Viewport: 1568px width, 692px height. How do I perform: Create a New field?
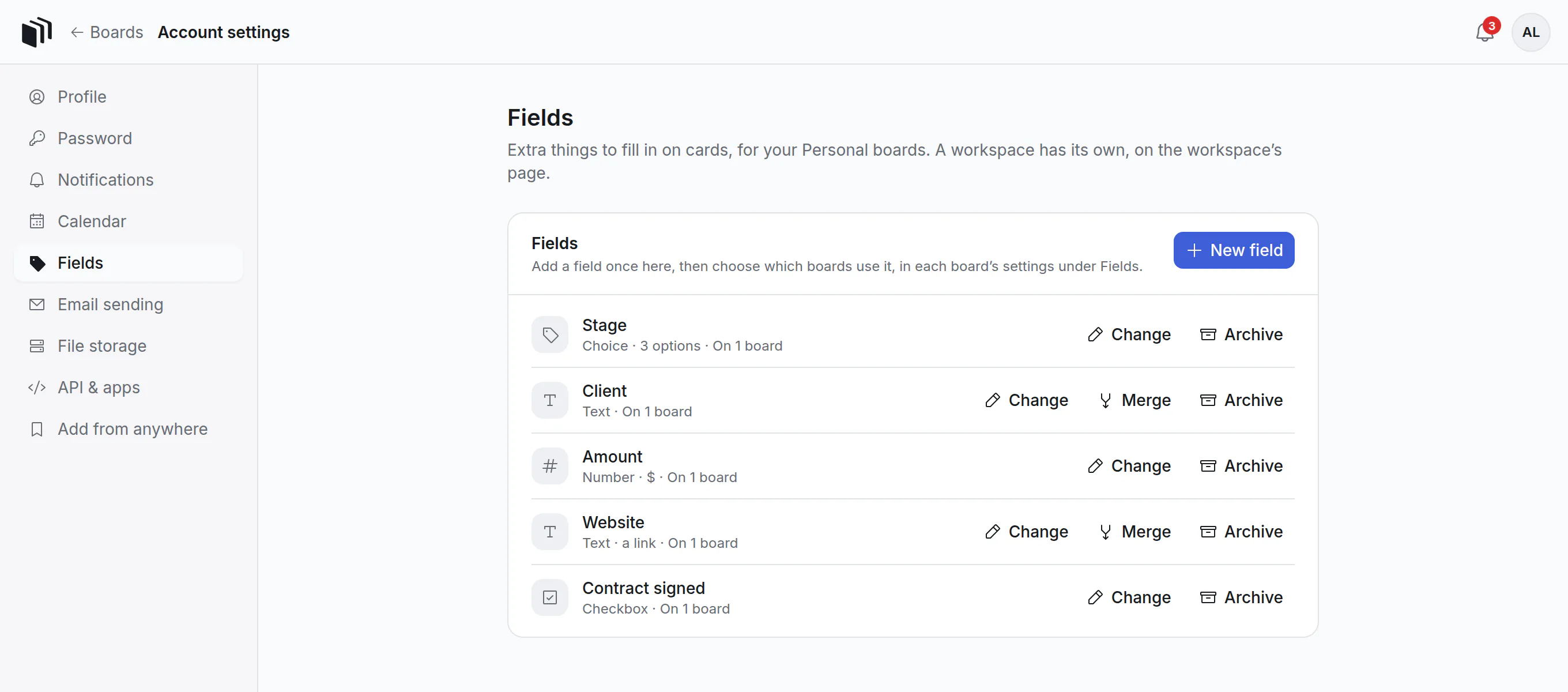[1233, 250]
